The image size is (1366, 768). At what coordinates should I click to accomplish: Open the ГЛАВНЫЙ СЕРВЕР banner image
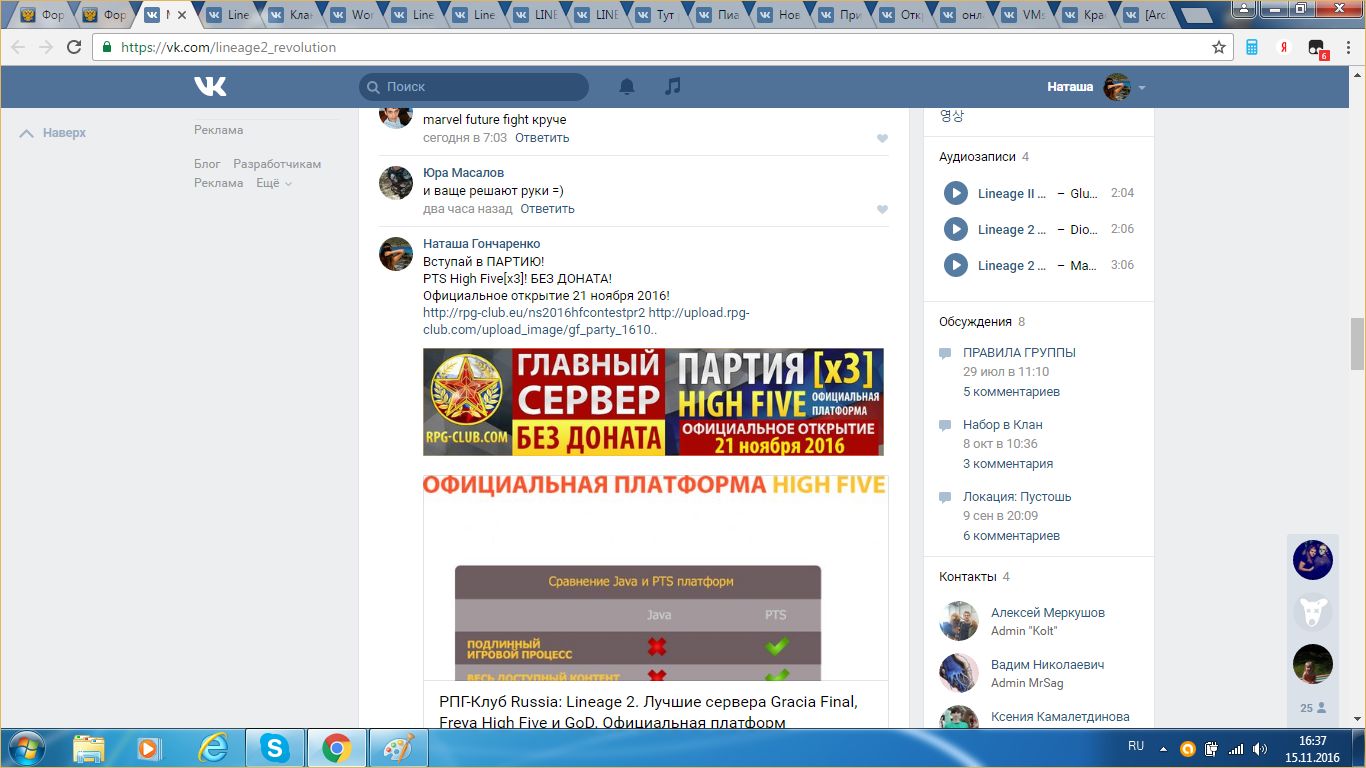point(653,402)
